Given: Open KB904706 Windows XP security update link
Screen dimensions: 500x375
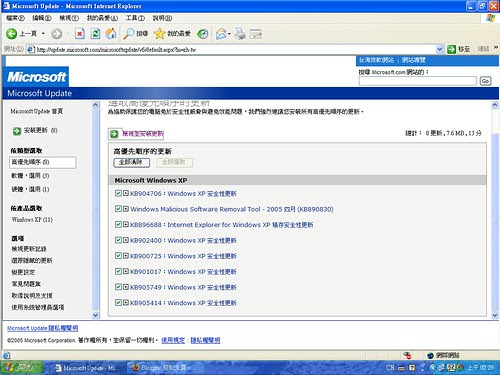Looking at the screenshot, I should (183, 193).
